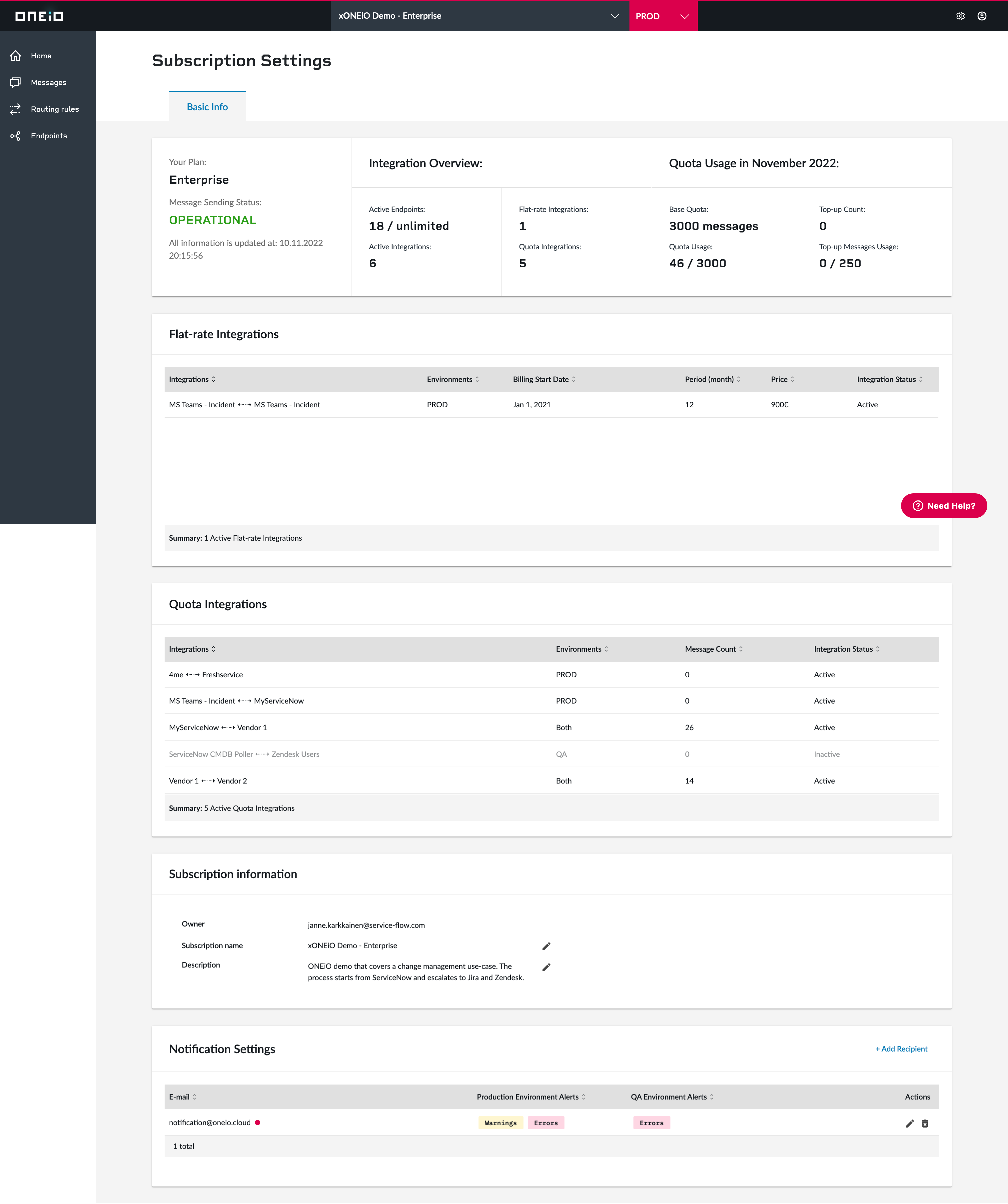Image resolution: width=1008 pixels, height=1204 pixels.
Task: Click the Warnings tag under Production alerts
Action: [x=500, y=1123]
